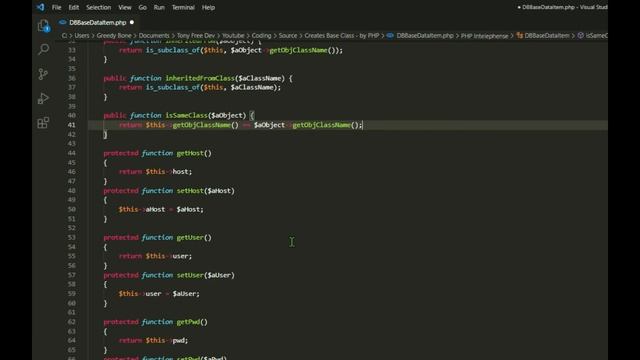Click $aUser parameter in setUser signature

coord(219,275)
